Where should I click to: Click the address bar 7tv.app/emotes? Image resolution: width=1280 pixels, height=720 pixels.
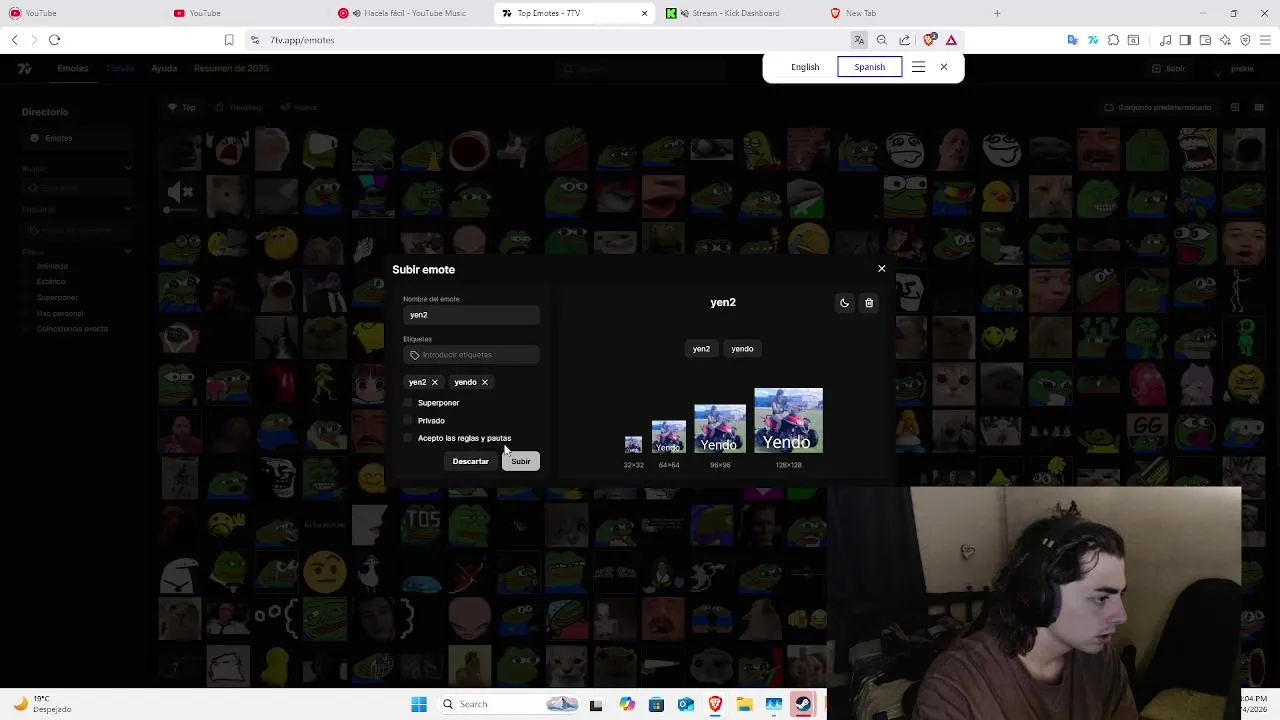point(302,40)
